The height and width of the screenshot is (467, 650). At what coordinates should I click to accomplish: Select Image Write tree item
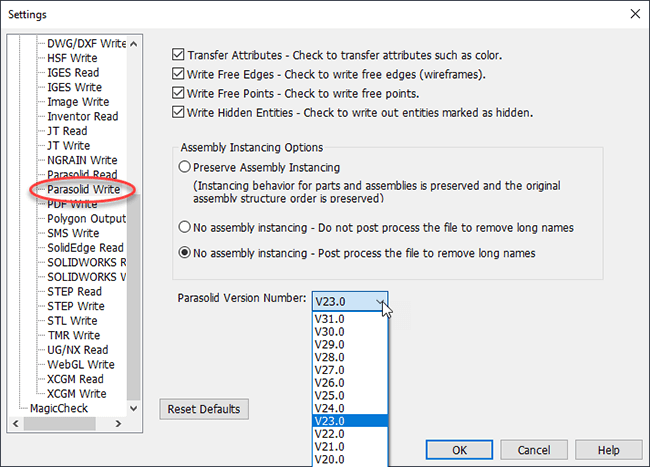pos(78,102)
